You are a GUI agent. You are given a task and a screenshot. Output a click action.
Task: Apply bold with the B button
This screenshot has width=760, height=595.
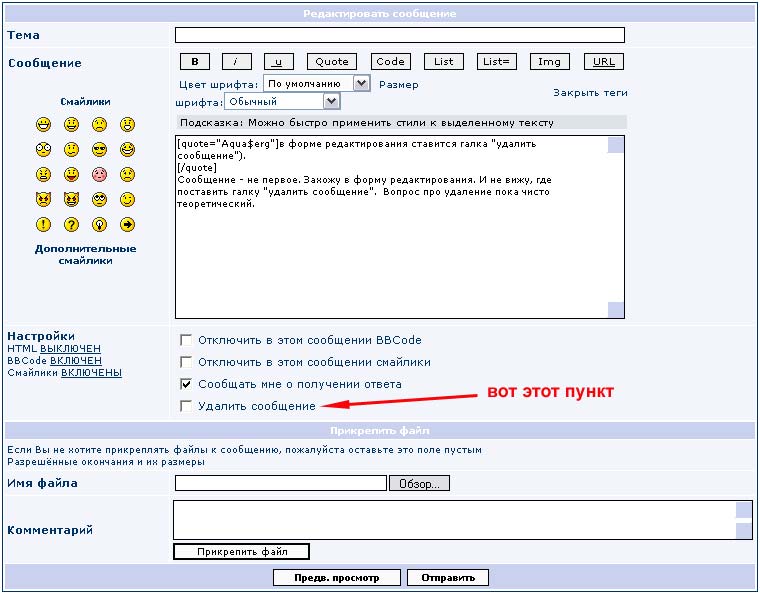point(194,61)
